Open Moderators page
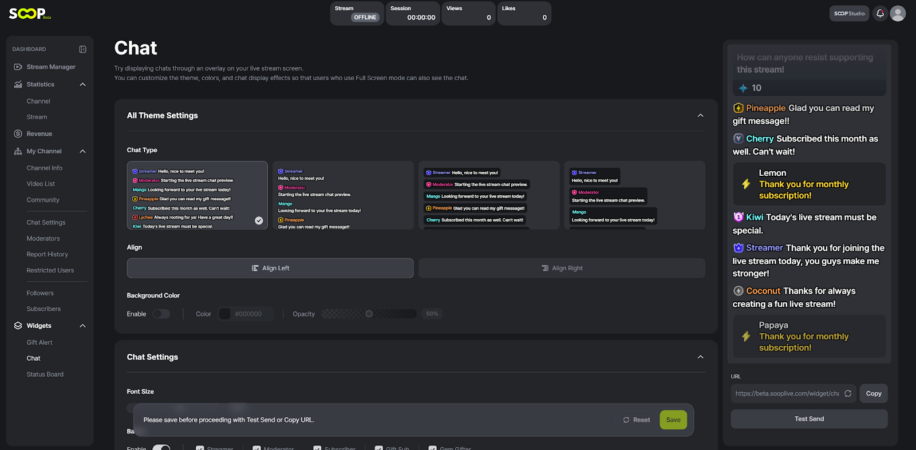The height and width of the screenshot is (450, 916). click(43, 238)
